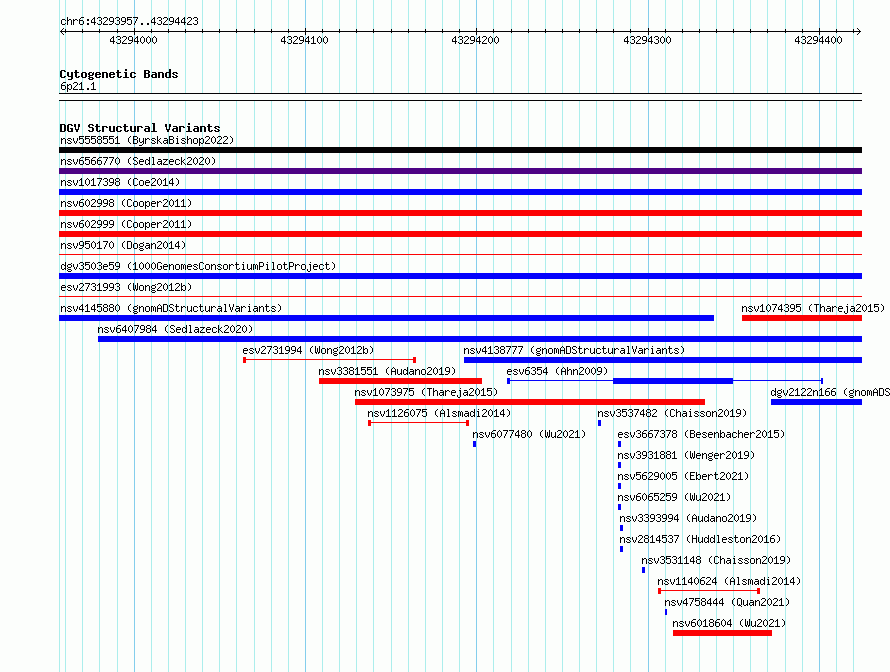Open the esv3667378 (Besenbacher2015) label
Viewport: 890px width, 672px height.
point(701,434)
